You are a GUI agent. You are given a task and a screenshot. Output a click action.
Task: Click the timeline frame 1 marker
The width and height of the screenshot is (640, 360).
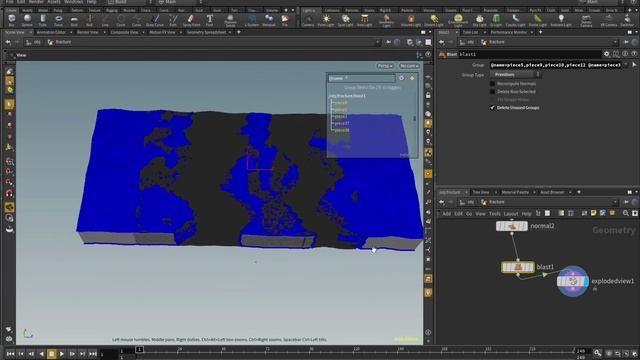tap(140, 349)
